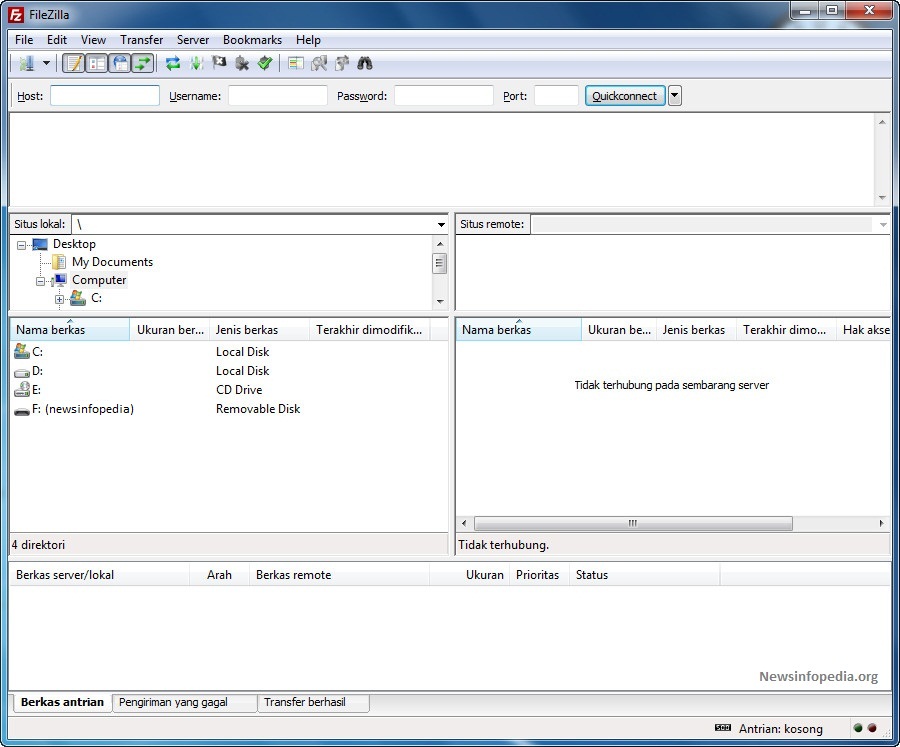The width and height of the screenshot is (900, 747).
Task: Click the local tree scrollbar down arrow
Action: click(440, 301)
